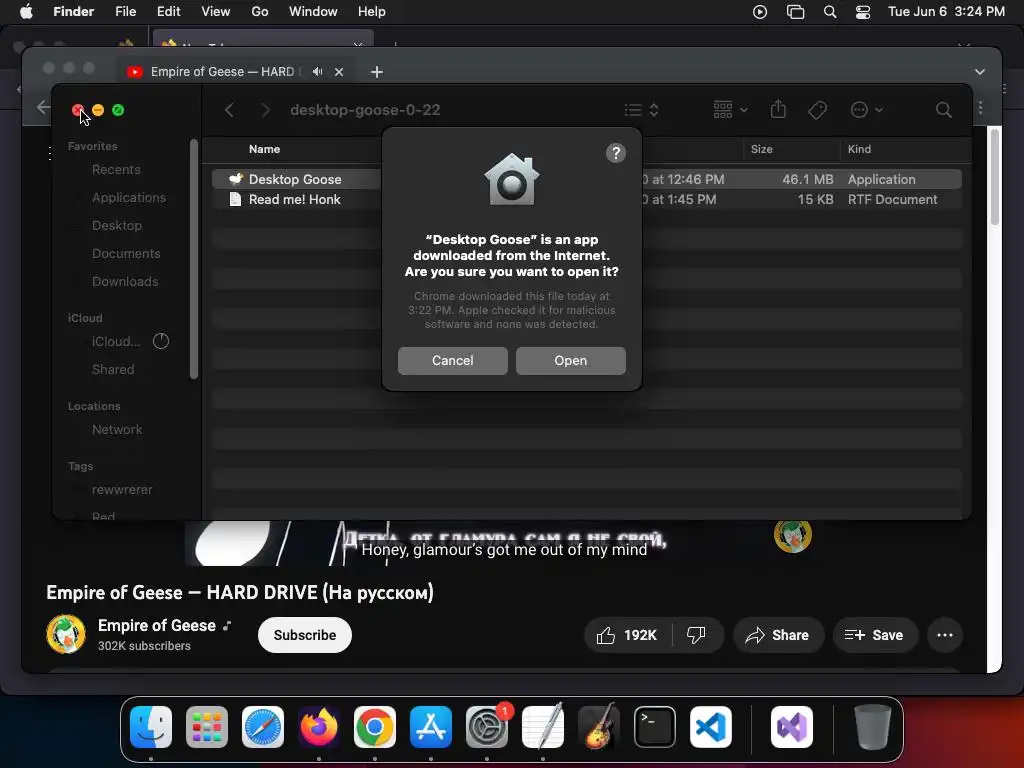Open YouTube more actions ellipsis
The height and width of the screenshot is (768, 1024).
pos(944,635)
